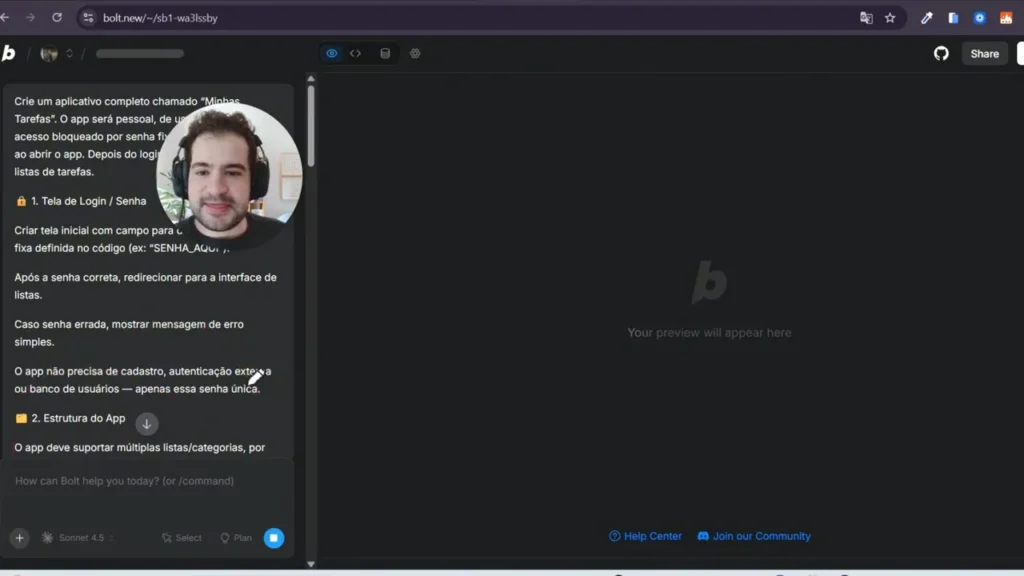The width and height of the screenshot is (1024, 576).
Task: Bookmark the page with the star icon
Action: click(x=890, y=17)
